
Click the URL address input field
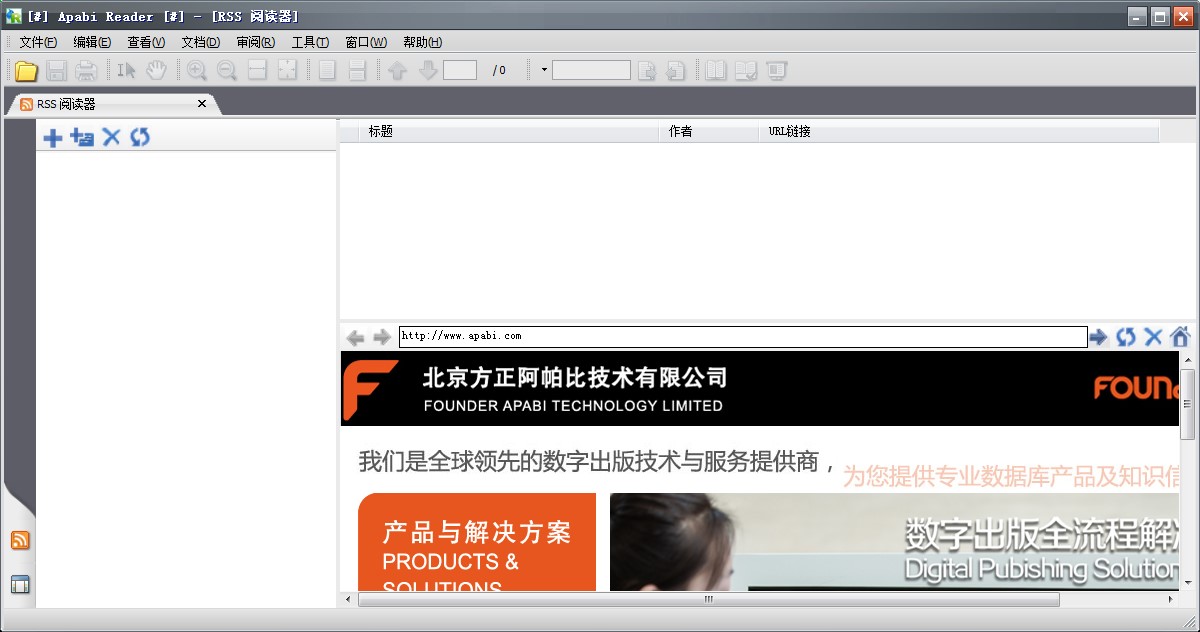[742, 337]
